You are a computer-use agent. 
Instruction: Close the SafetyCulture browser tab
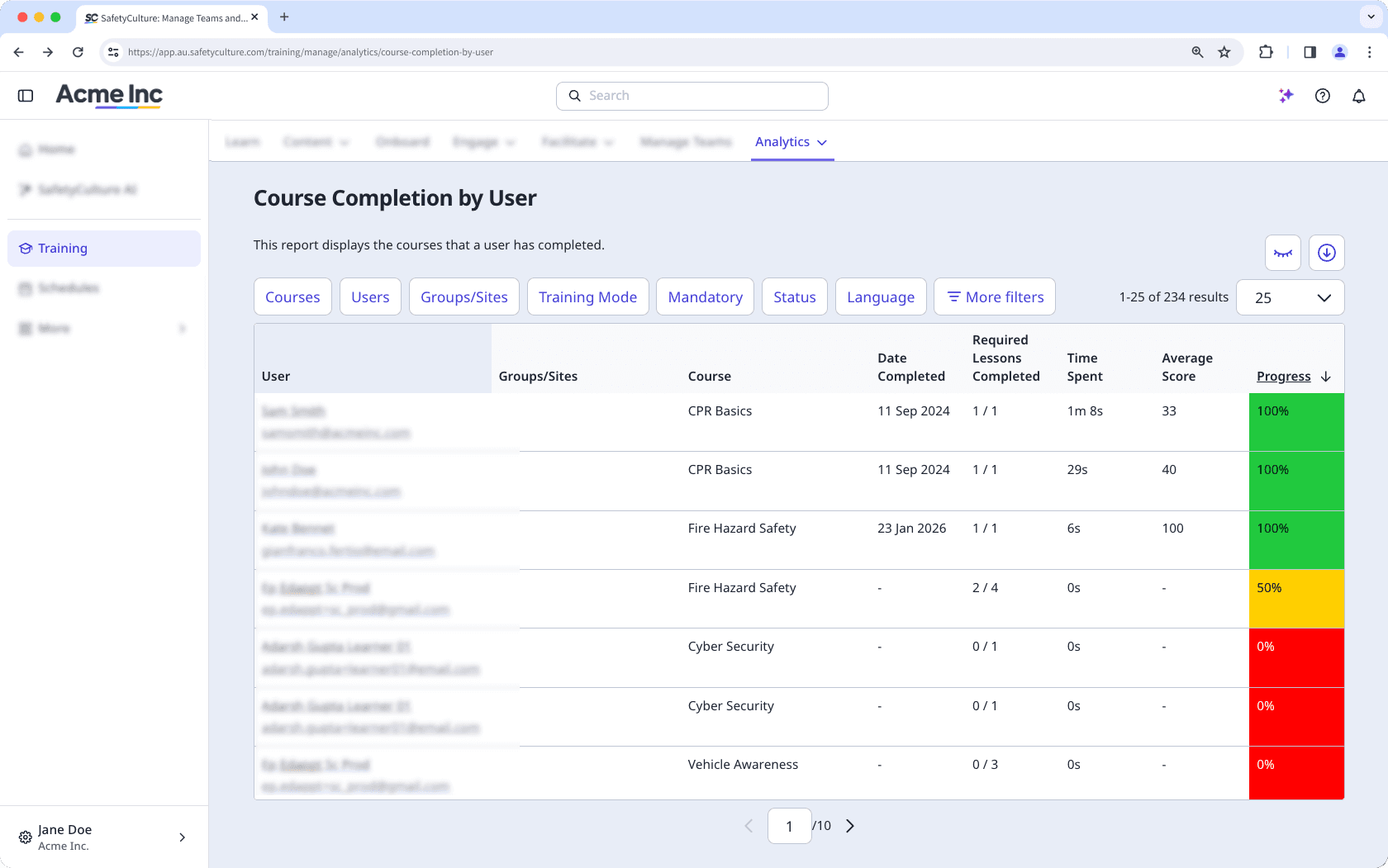(x=254, y=17)
